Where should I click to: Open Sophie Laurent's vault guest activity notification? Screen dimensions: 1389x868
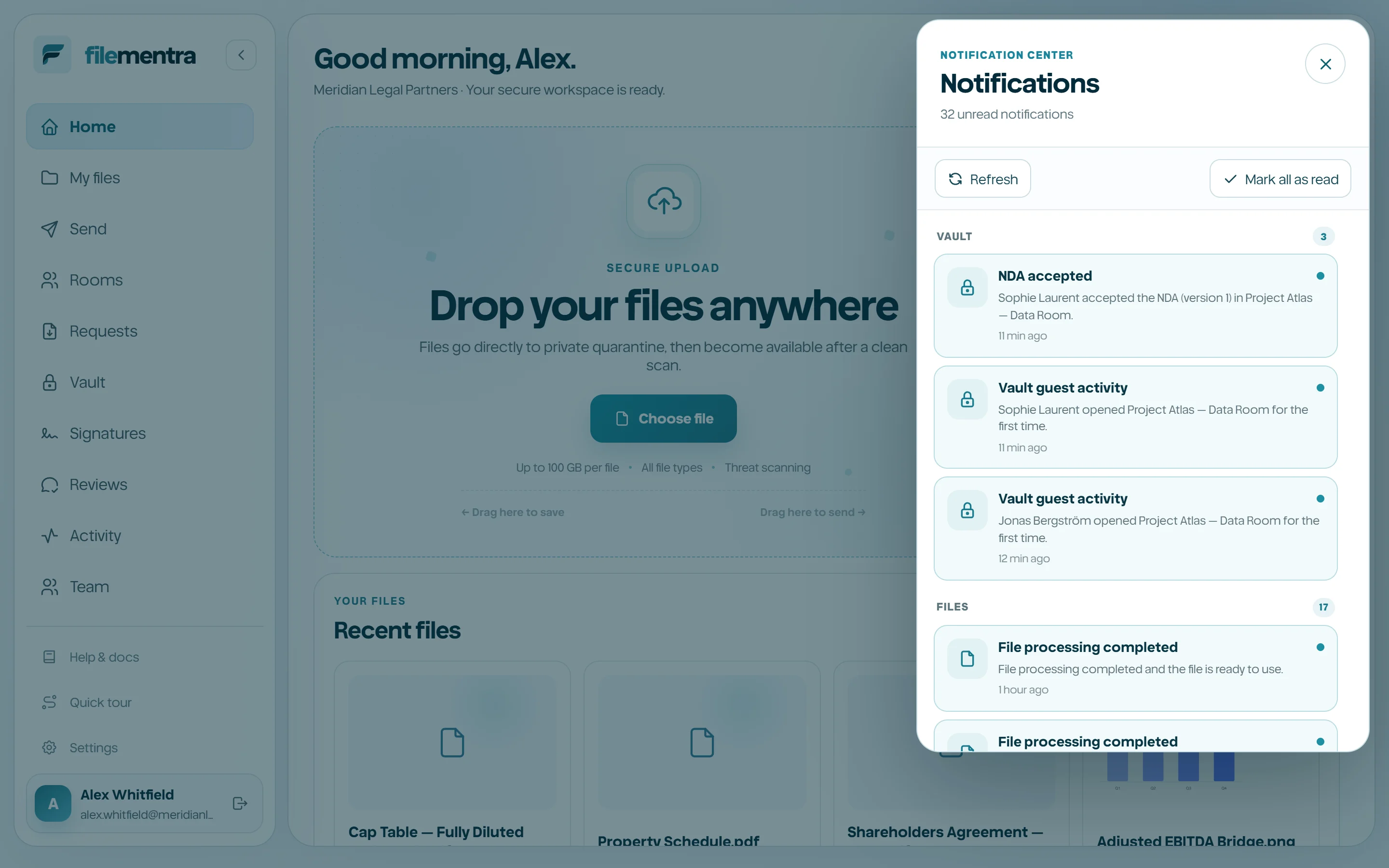[1135, 417]
